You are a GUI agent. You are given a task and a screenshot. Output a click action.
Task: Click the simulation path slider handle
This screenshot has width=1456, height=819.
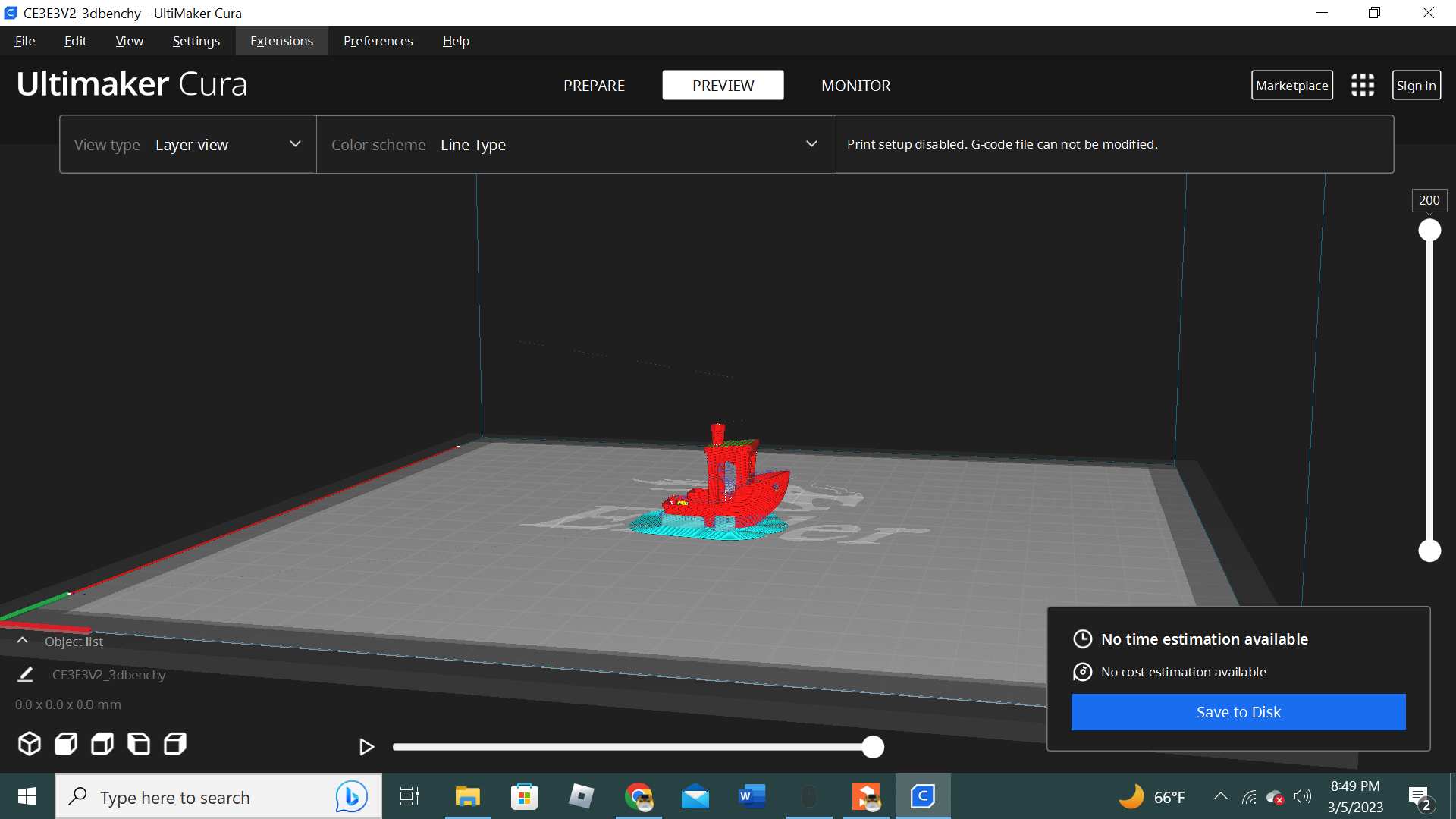873,747
